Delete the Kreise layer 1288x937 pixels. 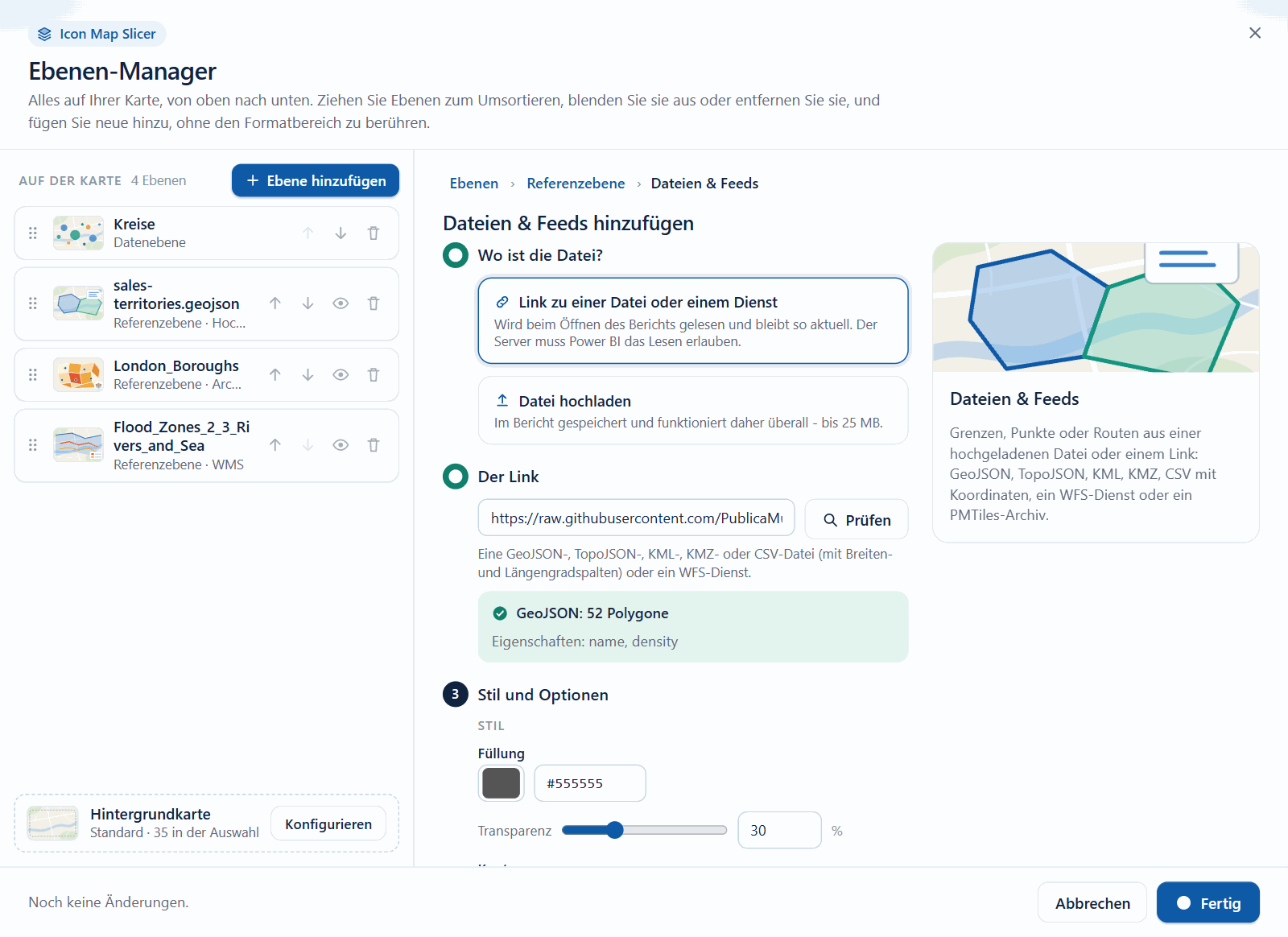[x=374, y=233]
